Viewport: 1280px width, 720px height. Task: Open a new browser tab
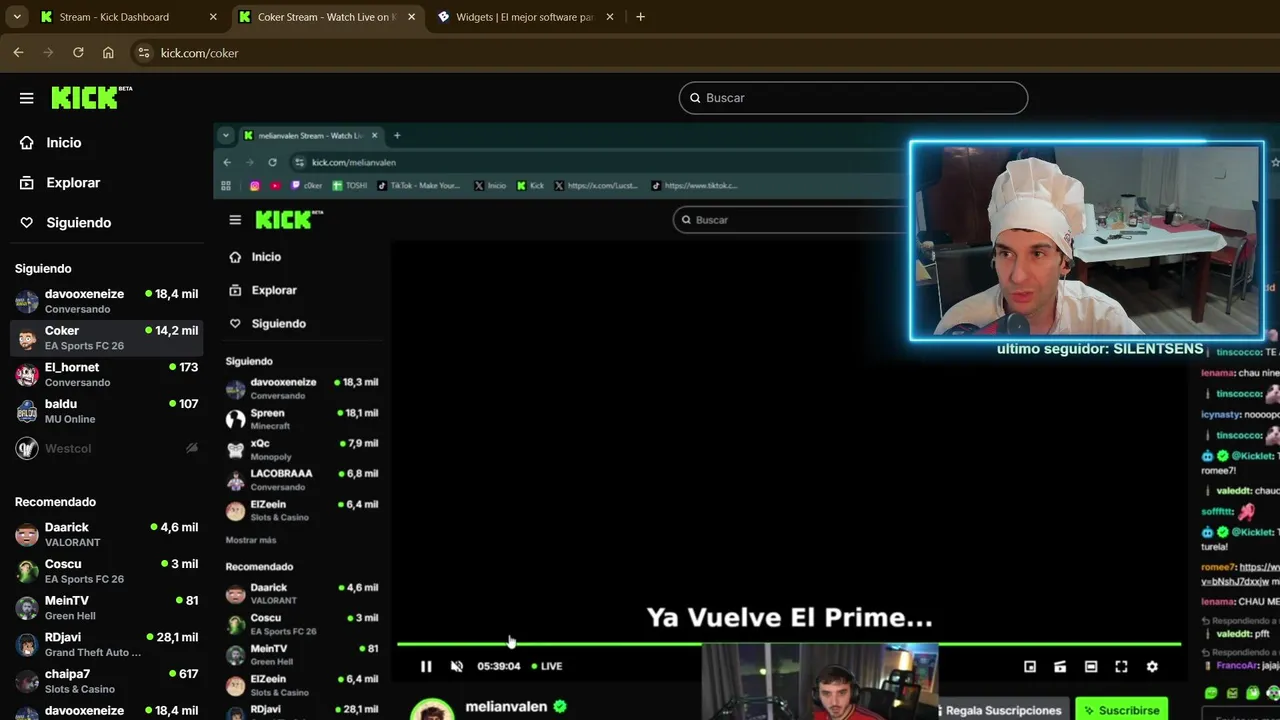pyautogui.click(x=640, y=17)
